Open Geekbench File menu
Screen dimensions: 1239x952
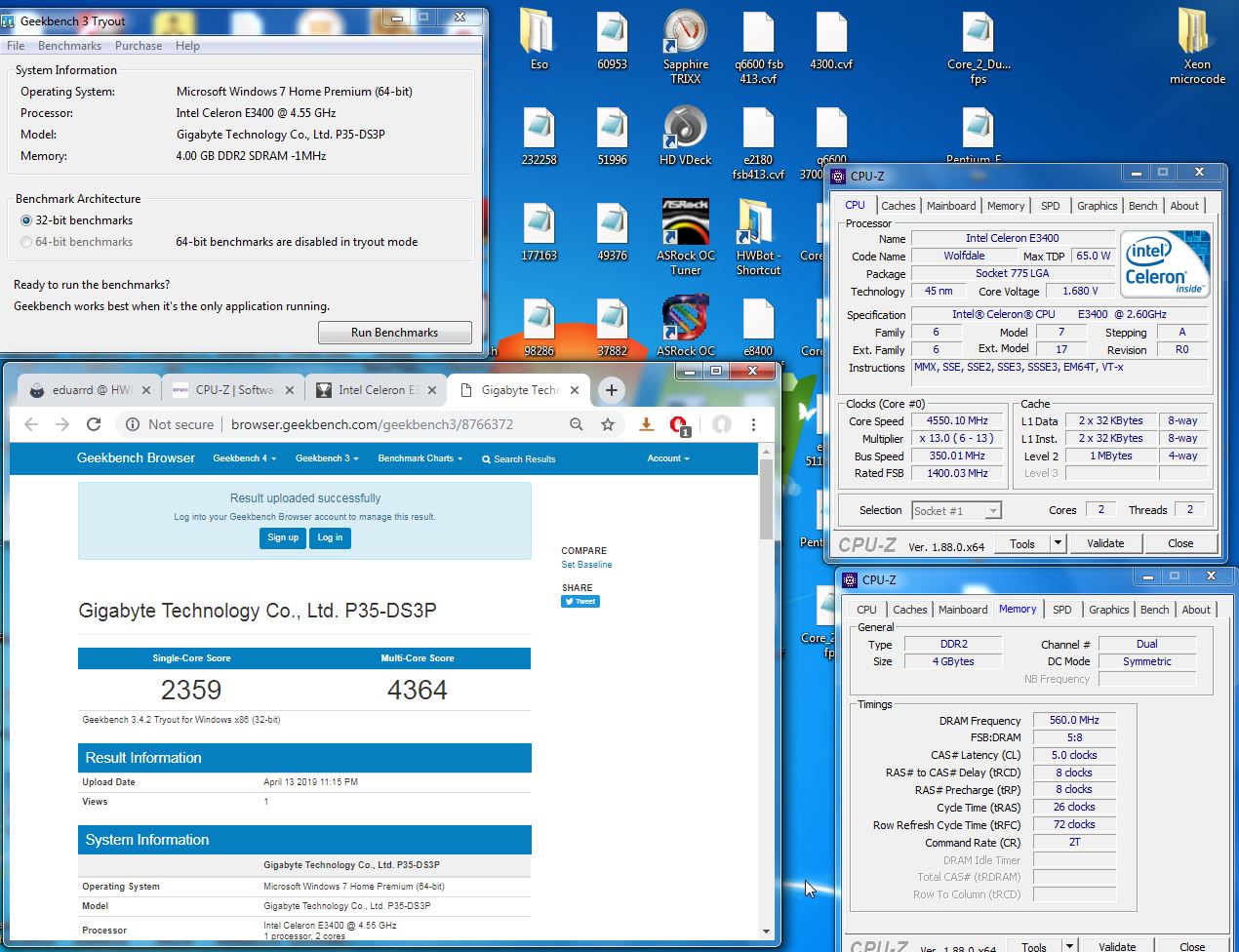click(16, 46)
